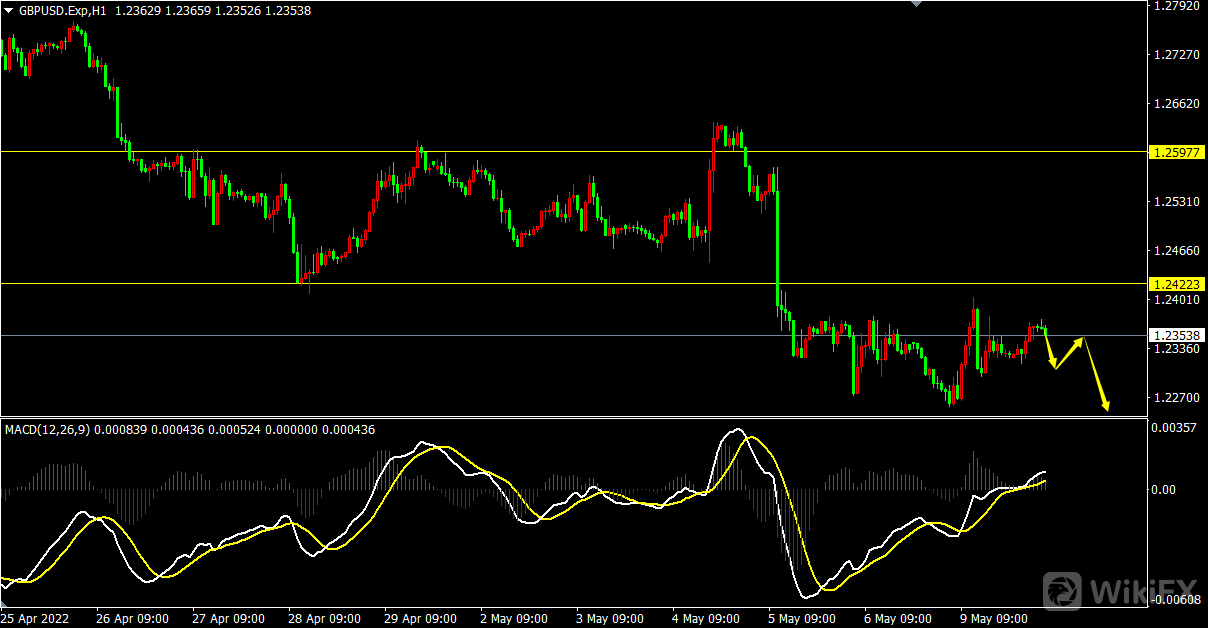Click the 25 Apr 2022 date label
The width and height of the screenshot is (1208, 628).
click(x=34, y=619)
